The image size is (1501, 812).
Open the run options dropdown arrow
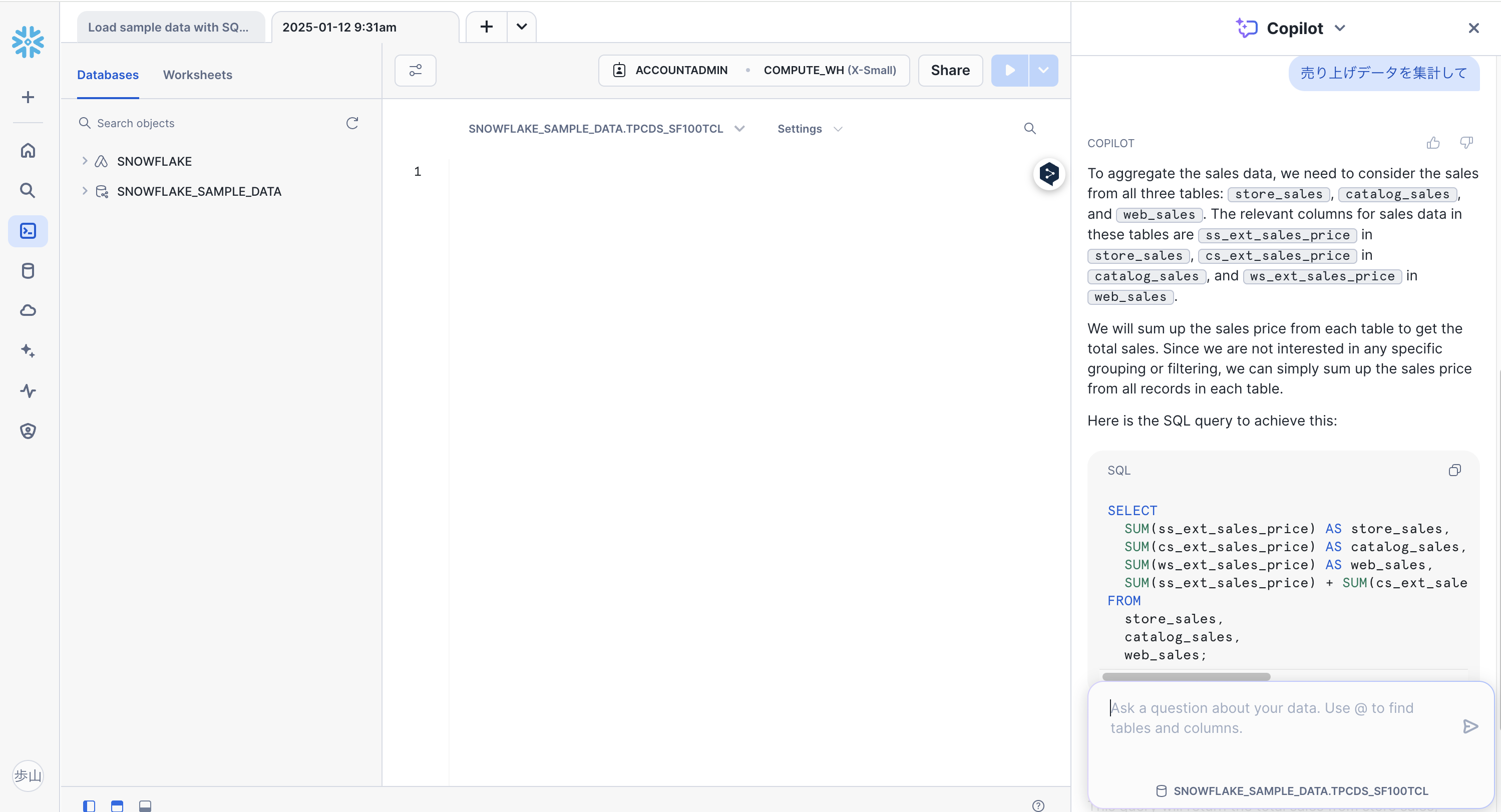[x=1043, y=71]
